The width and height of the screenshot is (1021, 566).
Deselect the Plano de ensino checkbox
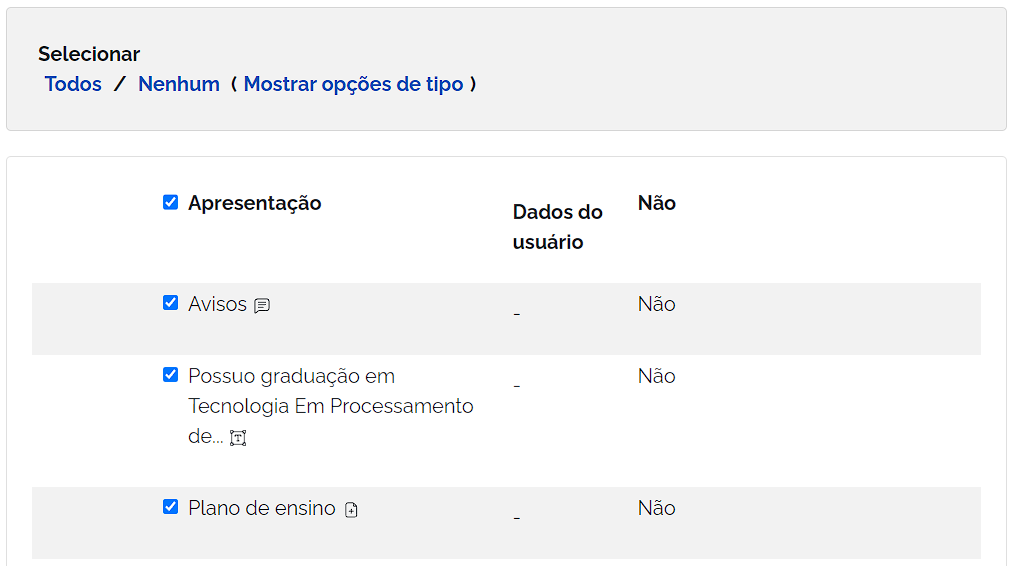[170, 507]
